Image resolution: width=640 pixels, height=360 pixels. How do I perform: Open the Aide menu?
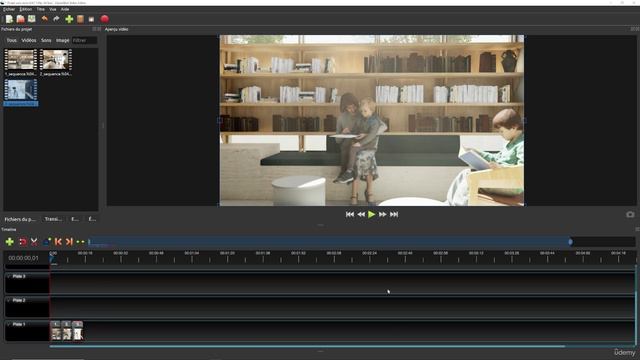click(65, 9)
